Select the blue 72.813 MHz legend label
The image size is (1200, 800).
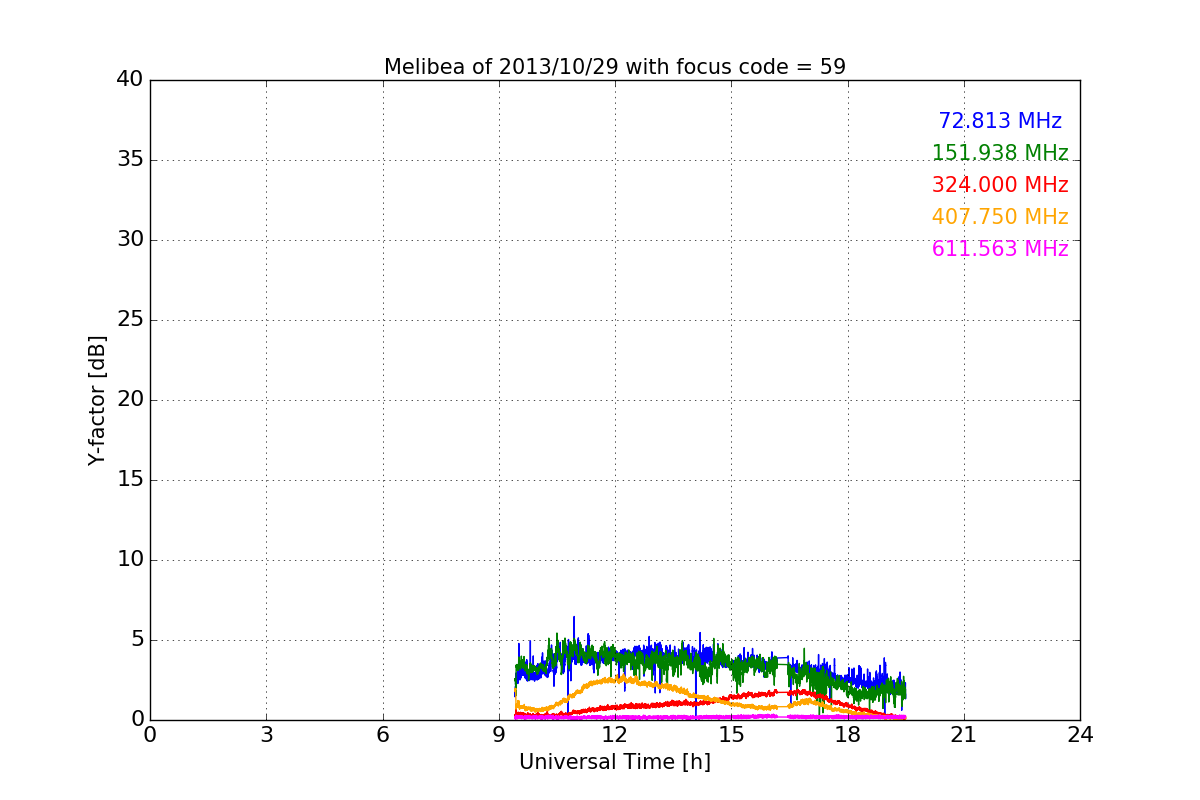click(x=1000, y=121)
